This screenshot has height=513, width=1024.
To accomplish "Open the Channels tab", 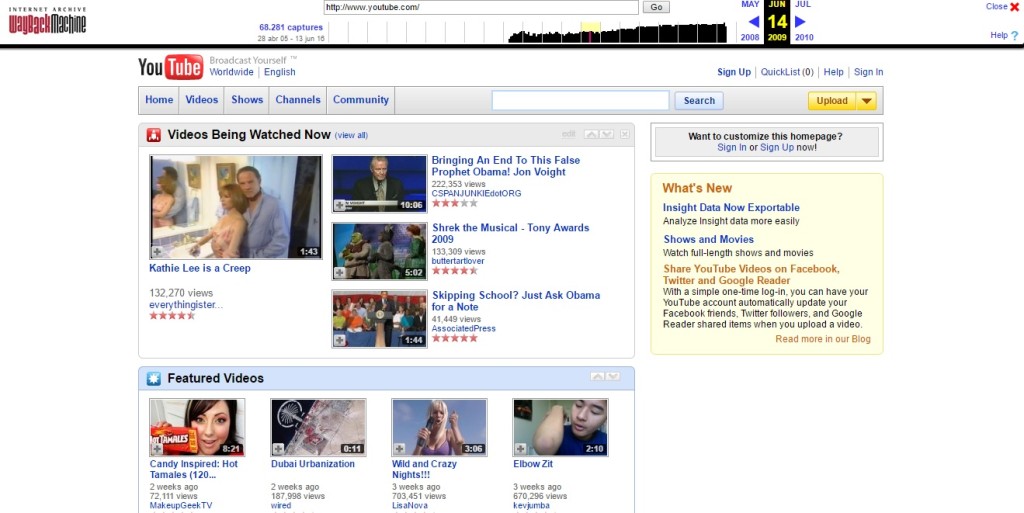I will (x=298, y=100).
